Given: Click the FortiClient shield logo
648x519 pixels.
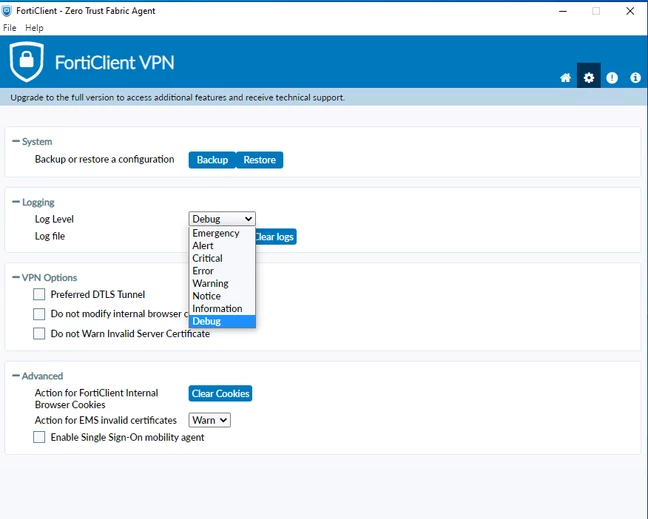Looking at the screenshot, I should point(27,61).
